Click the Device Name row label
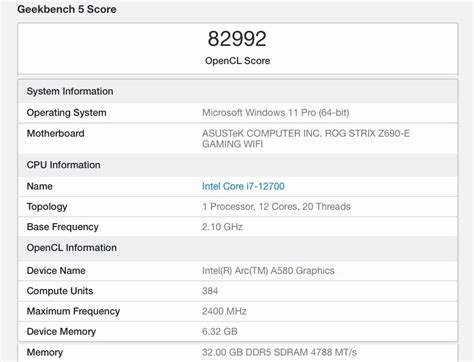 click(56, 271)
